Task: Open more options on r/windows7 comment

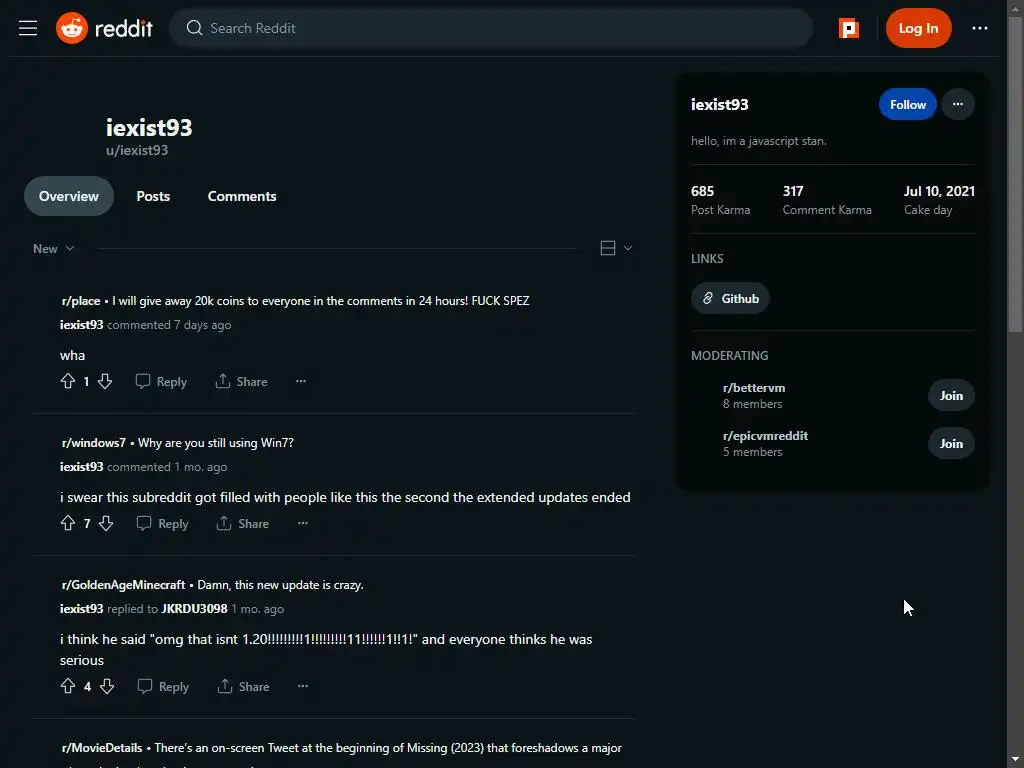Action: 302,523
